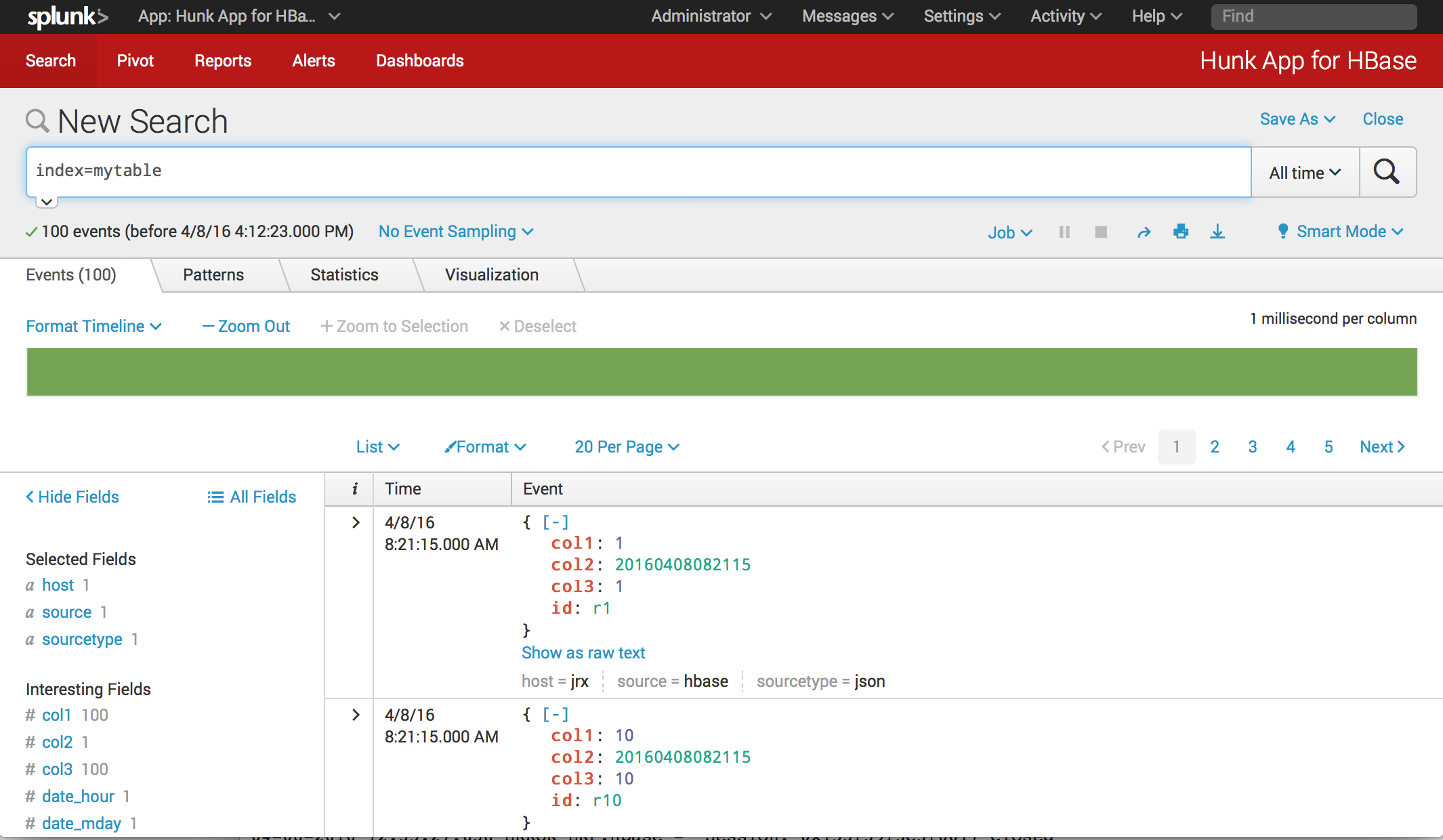Image resolution: width=1443 pixels, height=840 pixels.
Task: Click the Time column header
Action: pyautogui.click(x=442, y=489)
